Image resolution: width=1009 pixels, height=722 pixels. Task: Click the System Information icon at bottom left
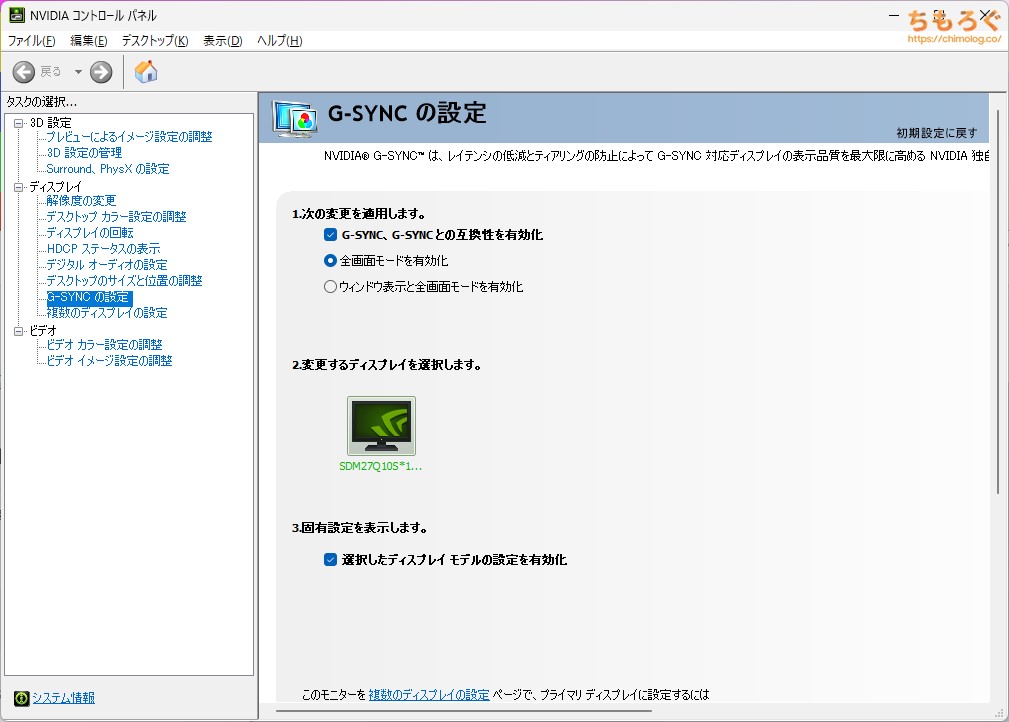[21, 698]
